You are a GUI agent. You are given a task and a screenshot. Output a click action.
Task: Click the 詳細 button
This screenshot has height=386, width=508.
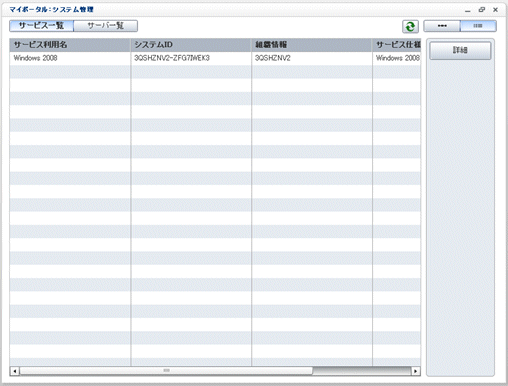[x=460, y=50]
